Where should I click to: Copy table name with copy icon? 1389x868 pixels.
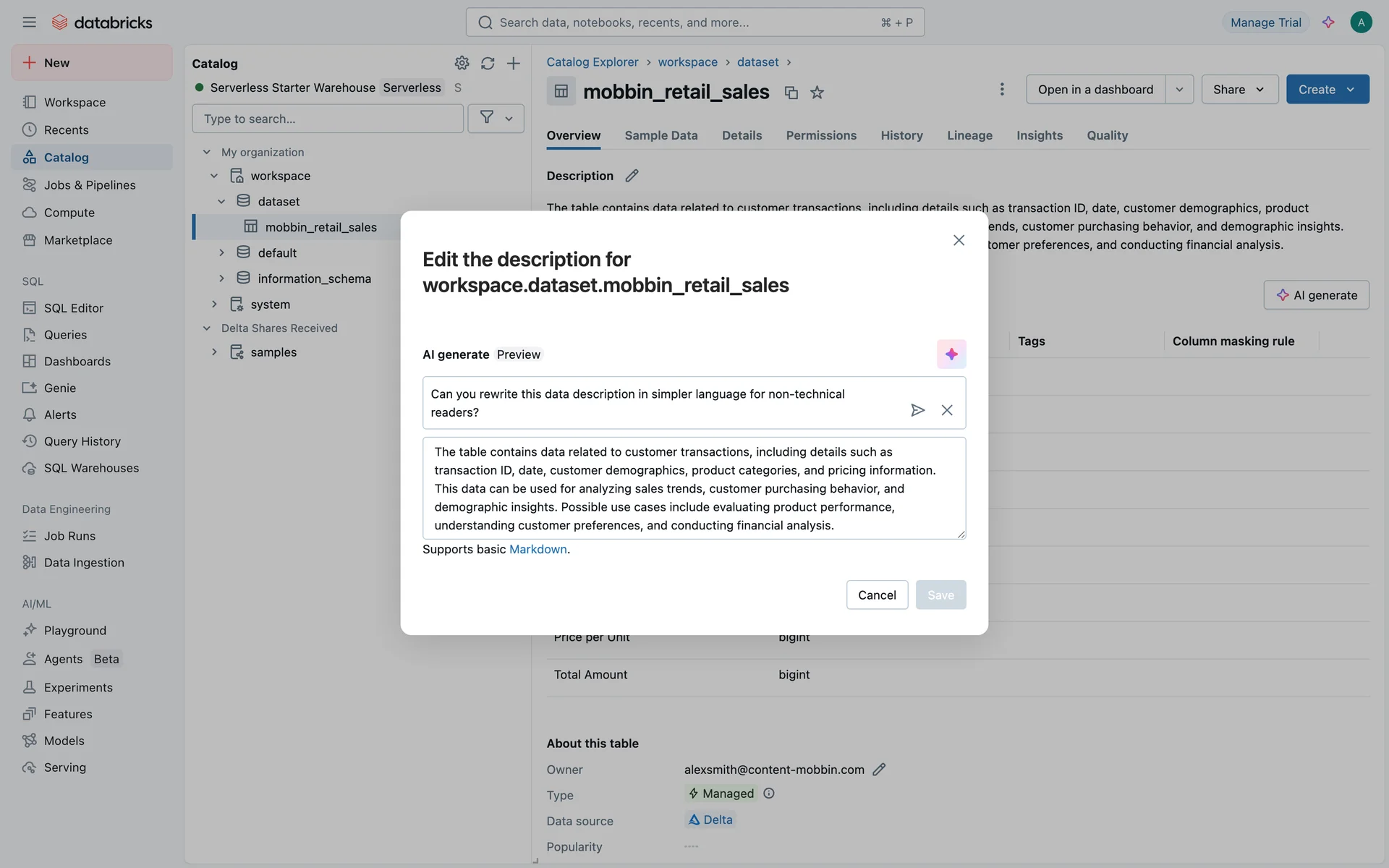tap(791, 93)
